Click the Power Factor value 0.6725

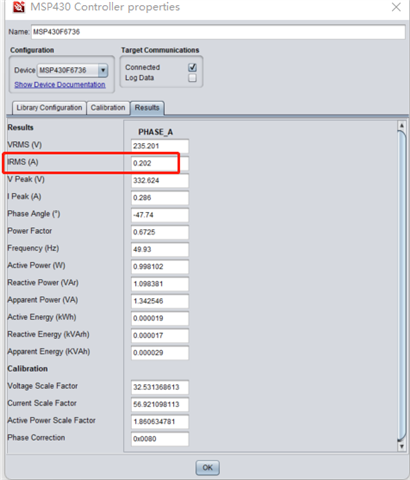160,232
